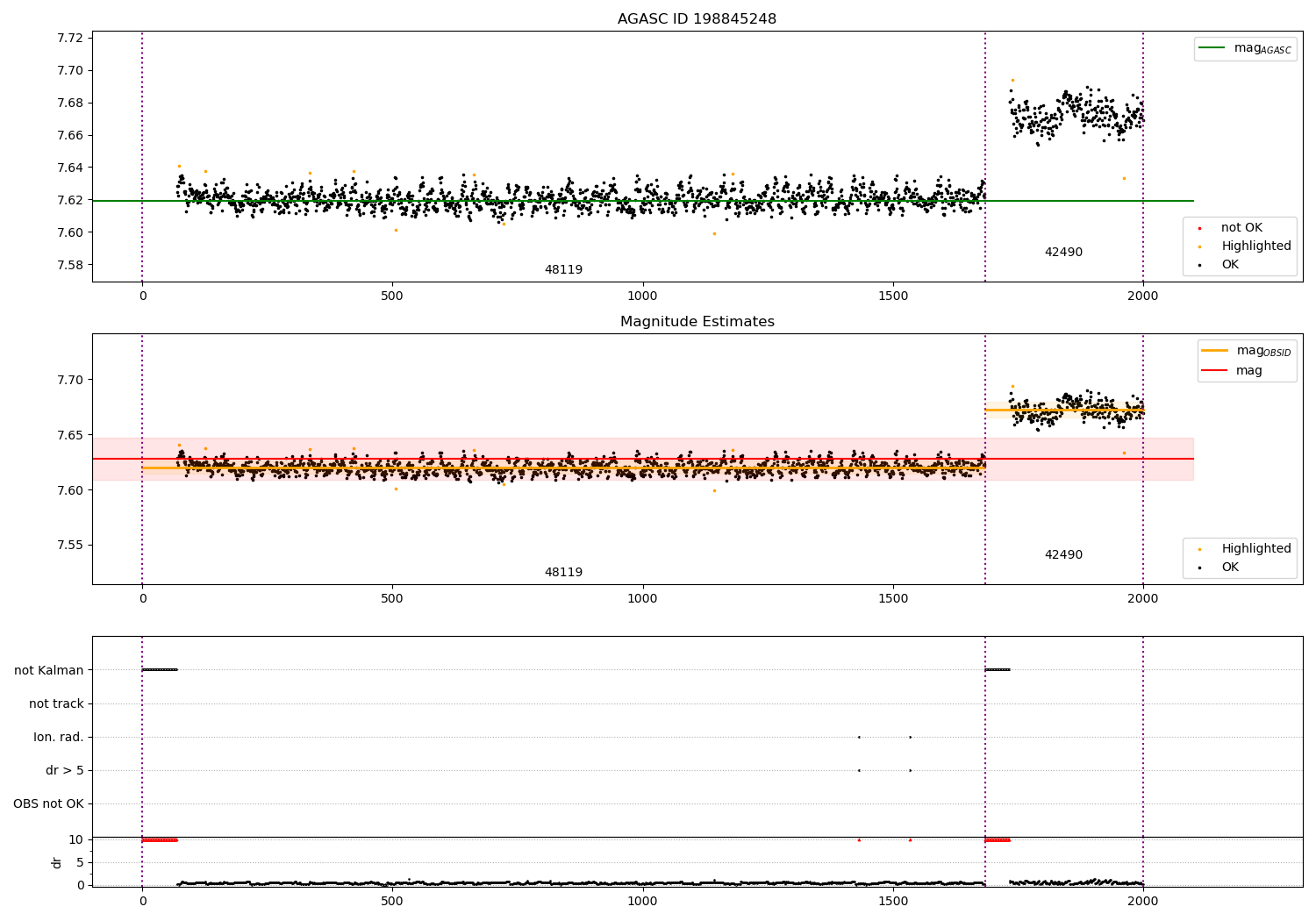This screenshot has width=1316, height=921.
Task: Click the 'OBS not OK' row label
Action: pyautogui.click(x=48, y=803)
